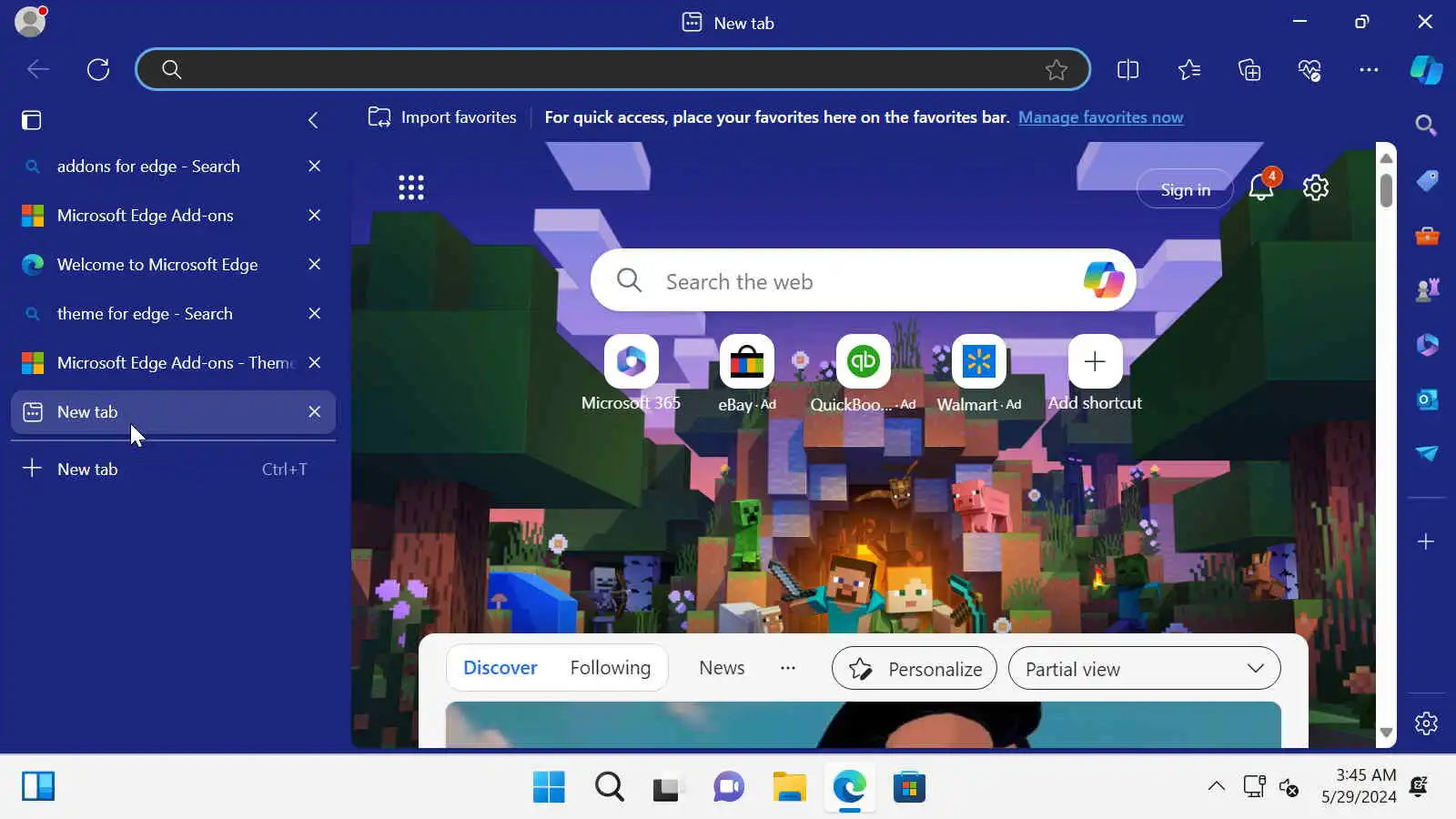Screen dimensions: 1456x819
Task: Open sidebar Tools briefcase icon
Action: coord(1426,236)
